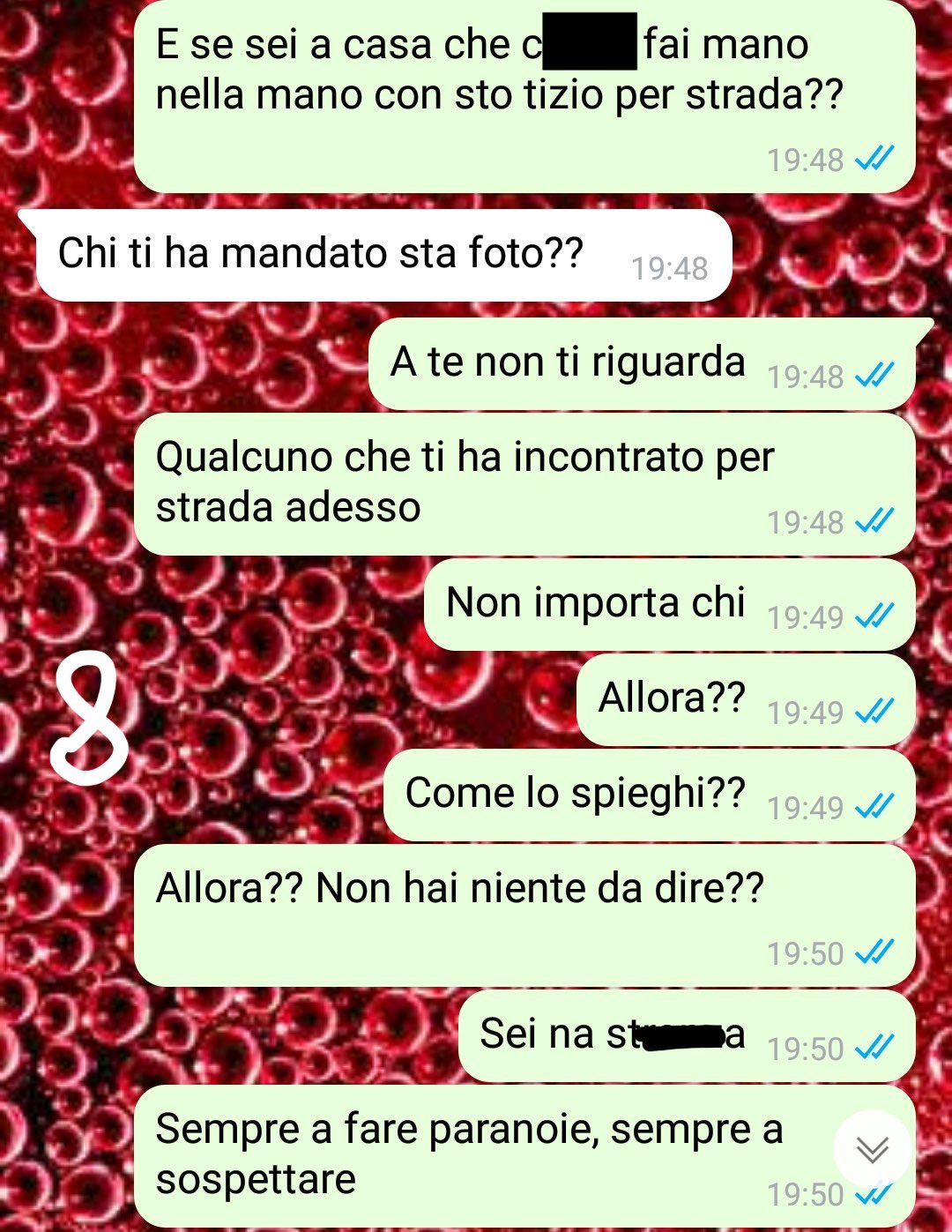Screen dimensions: 952x1232
Task: Click ticks next to the single 'Allora??' message
Action: coord(875,711)
